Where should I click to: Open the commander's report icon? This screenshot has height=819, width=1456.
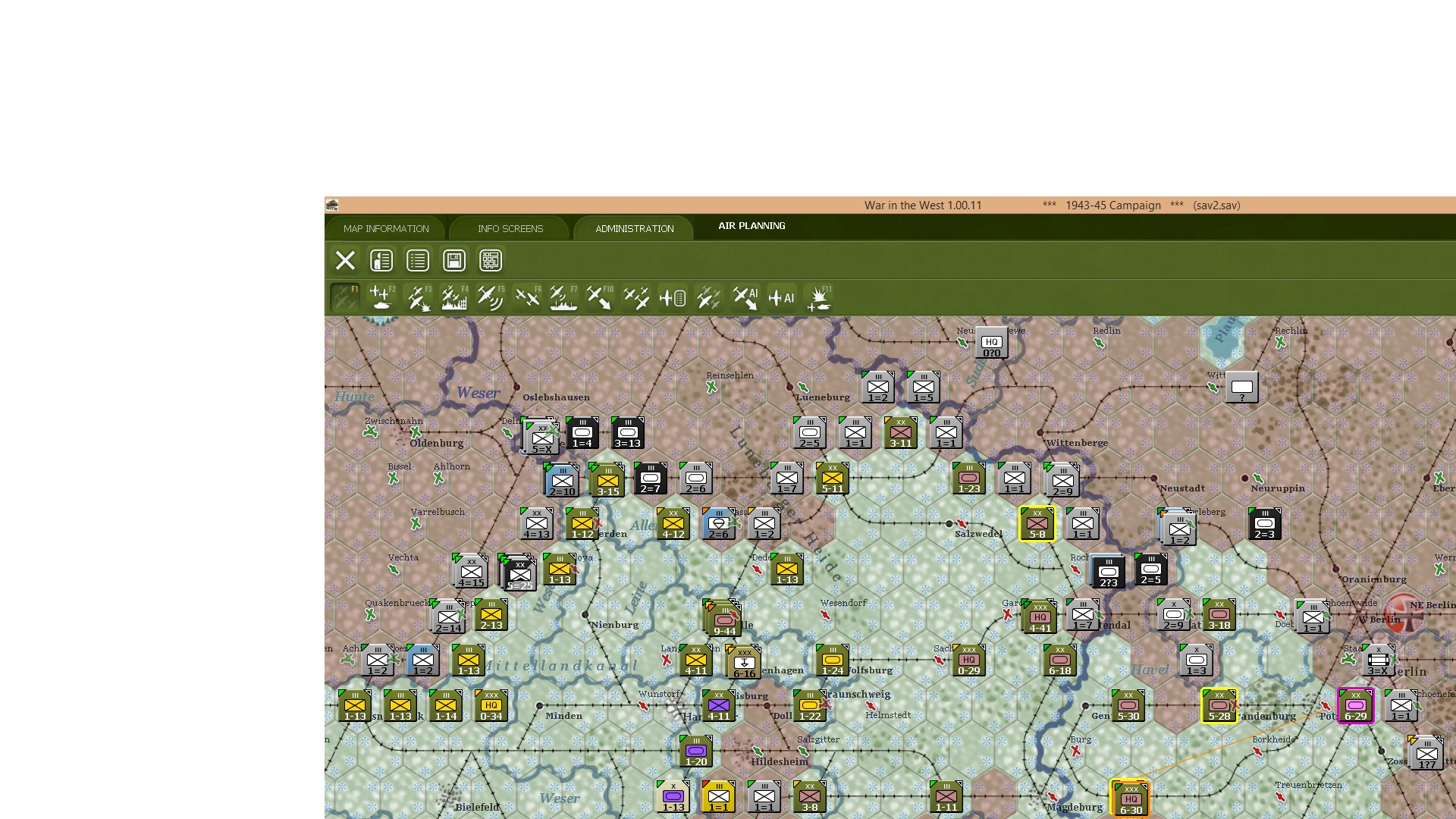point(381,261)
